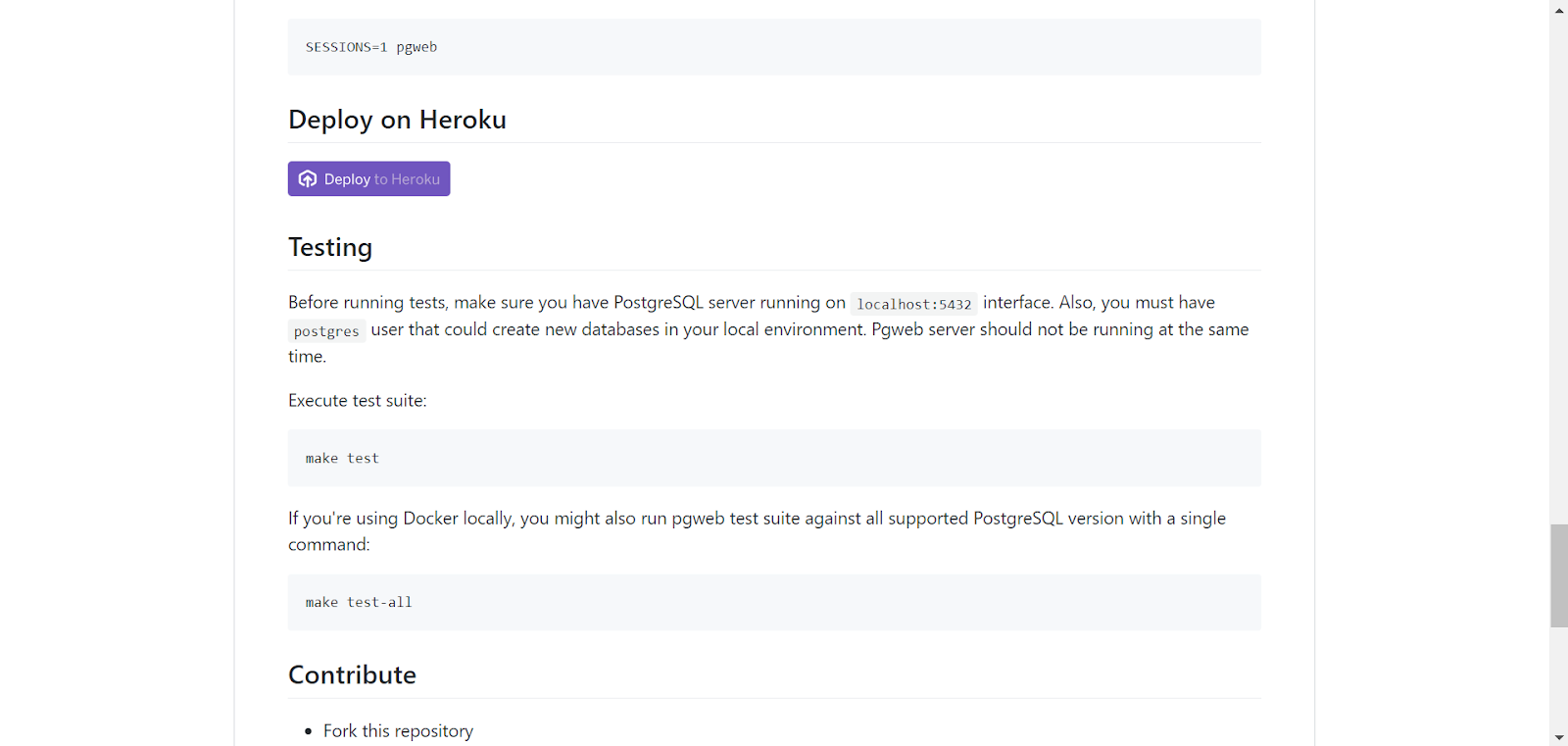Click the scrollbar up arrow
This screenshot has height=746, width=1568.
point(1558,10)
